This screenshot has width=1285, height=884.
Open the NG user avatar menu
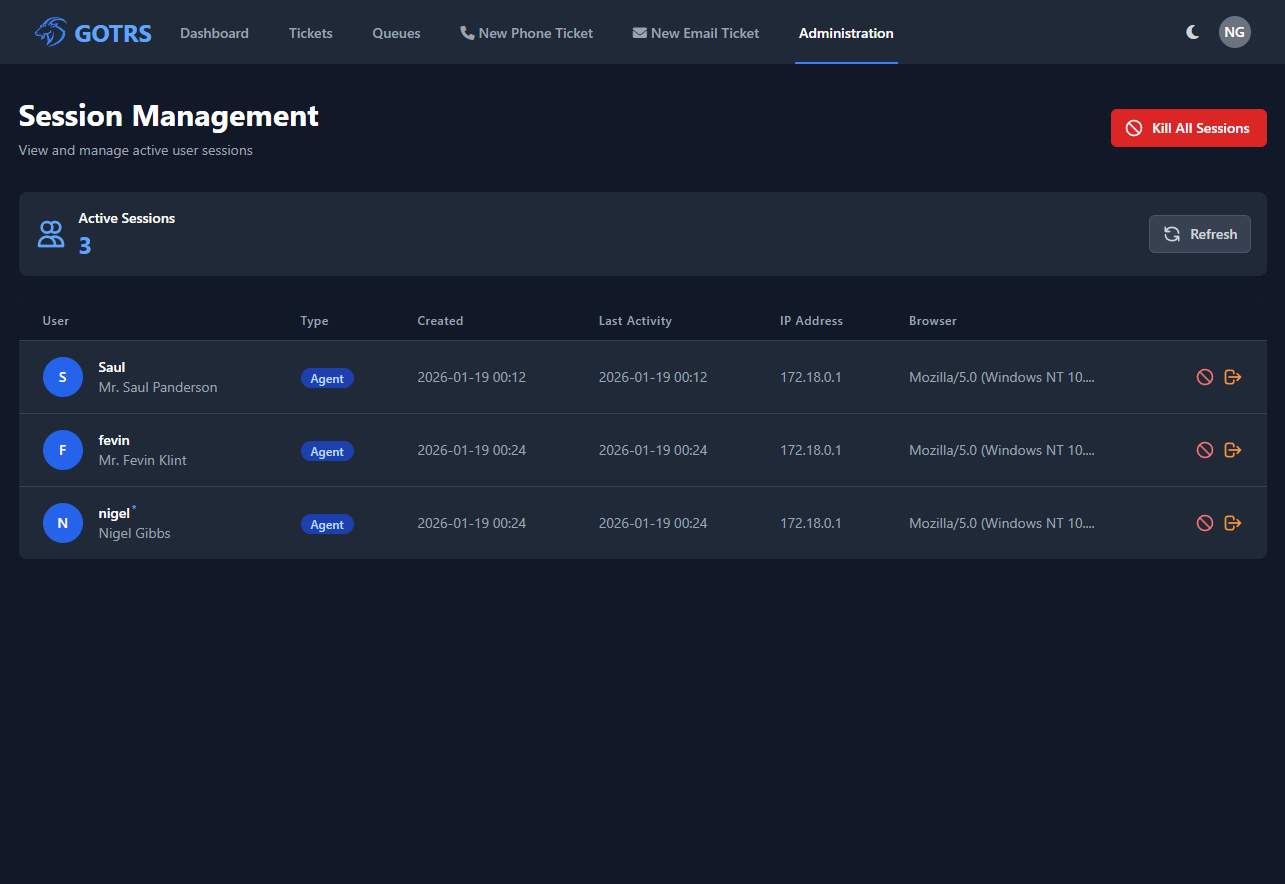[x=1234, y=32]
